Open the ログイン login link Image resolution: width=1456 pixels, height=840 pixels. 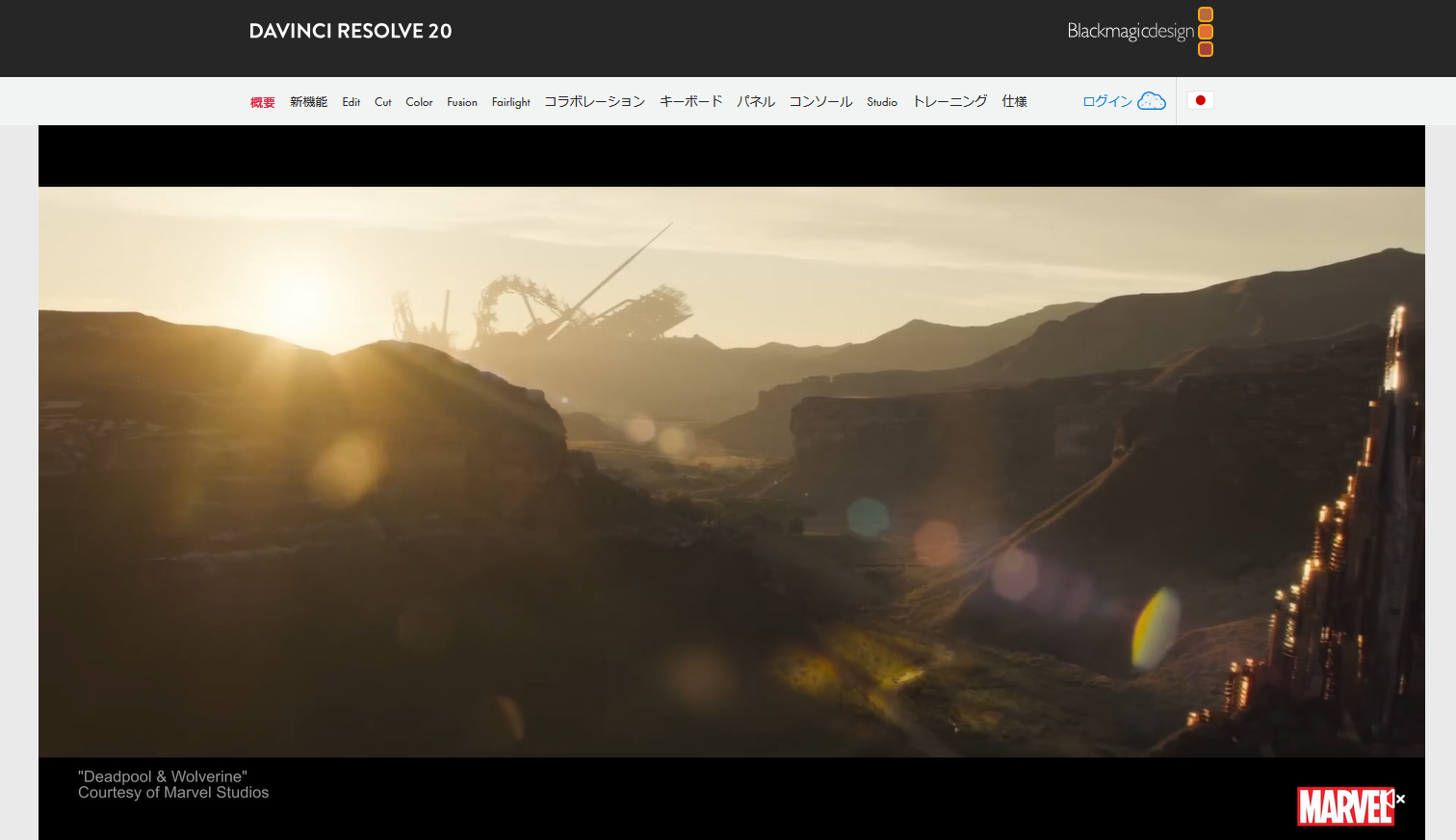[x=1106, y=101]
